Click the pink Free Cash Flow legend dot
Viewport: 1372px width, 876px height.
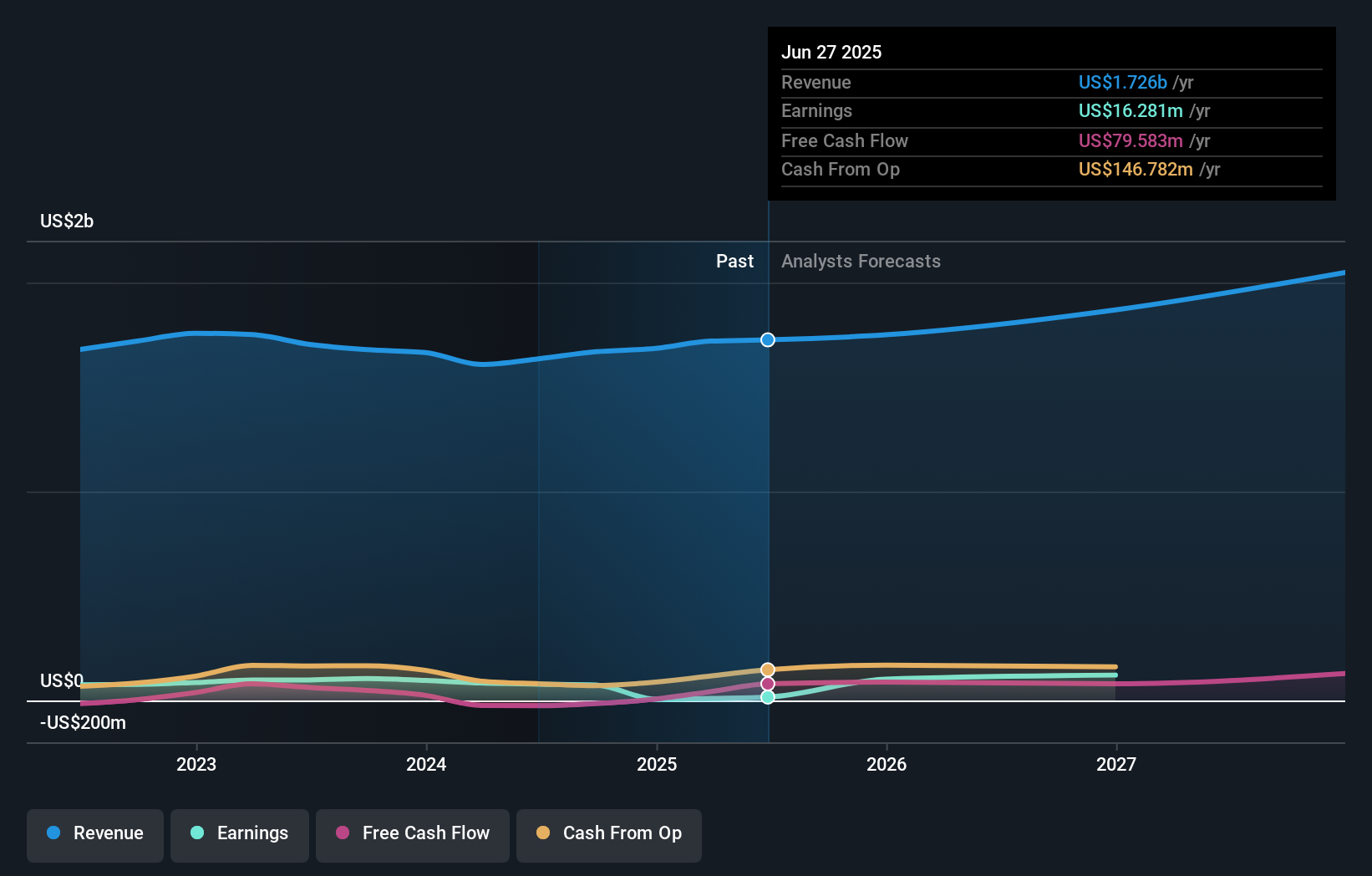click(x=343, y=833)
